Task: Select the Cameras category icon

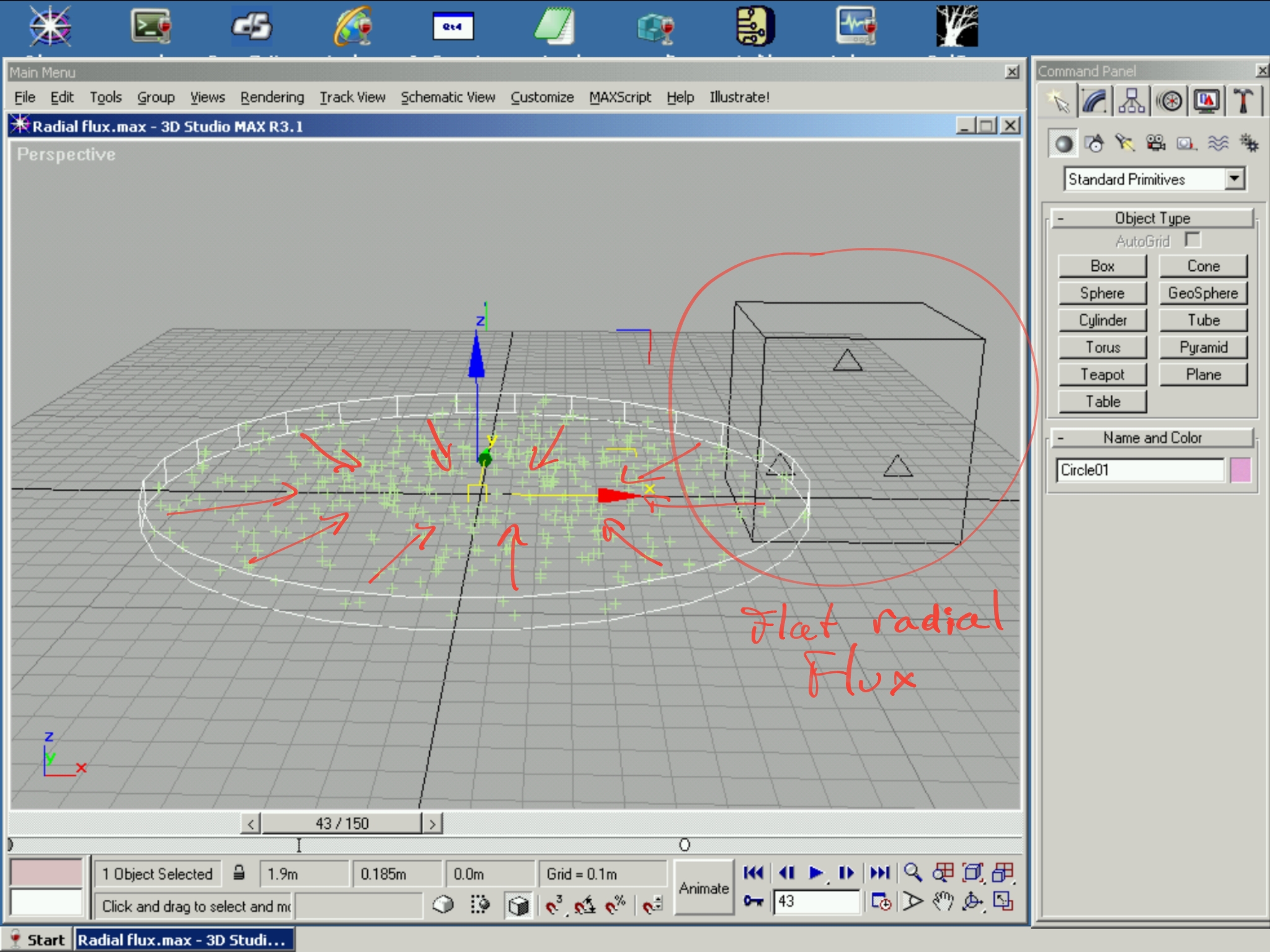Action: click(x=1155, y=144)
